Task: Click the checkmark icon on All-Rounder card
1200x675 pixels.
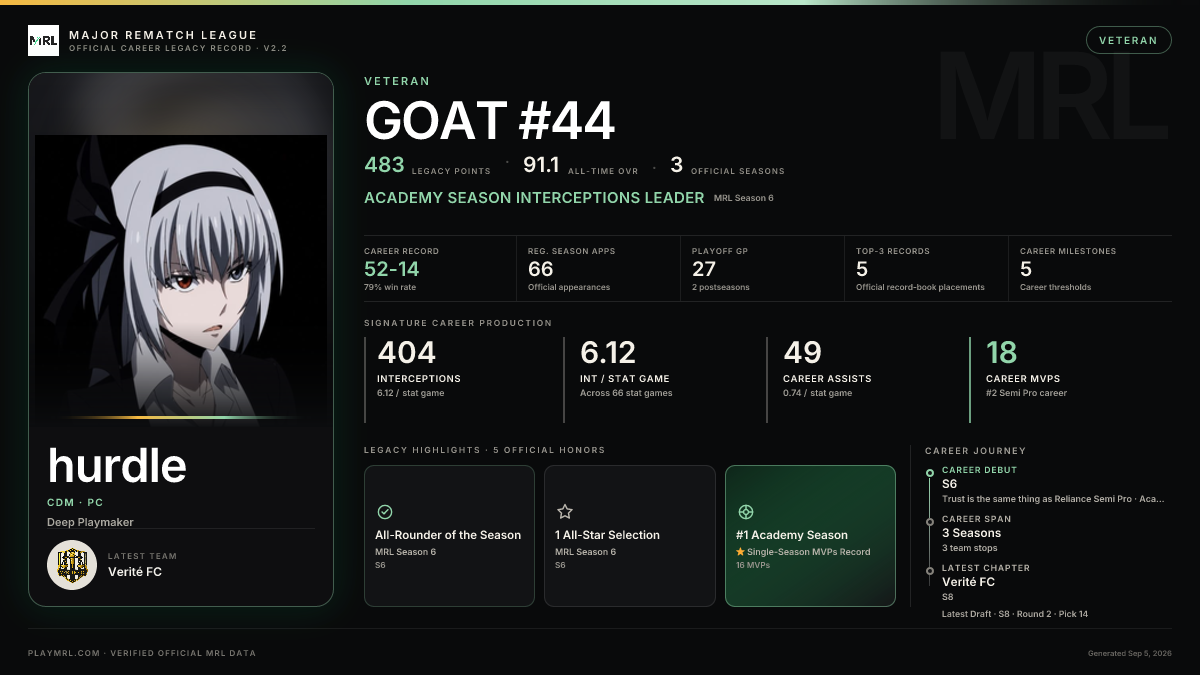Action: [x=385, y=512]
